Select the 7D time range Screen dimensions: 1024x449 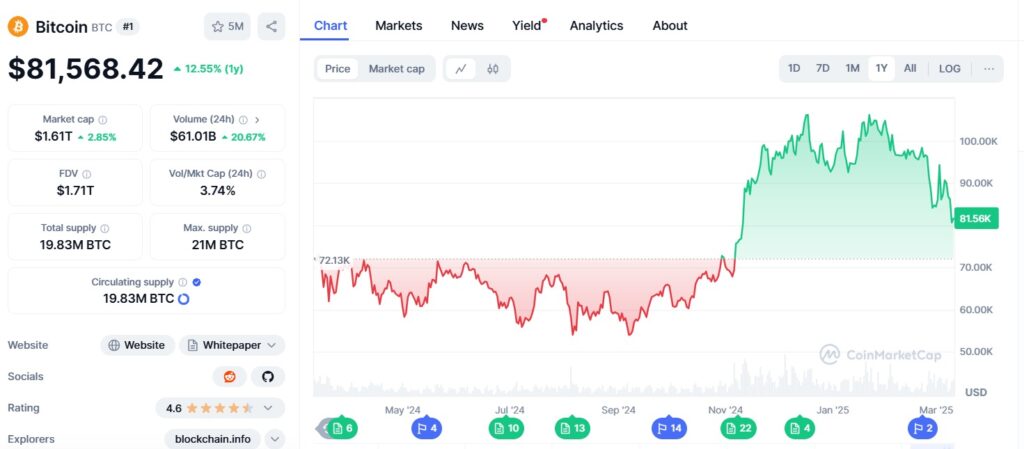click(x=822, y=69)
